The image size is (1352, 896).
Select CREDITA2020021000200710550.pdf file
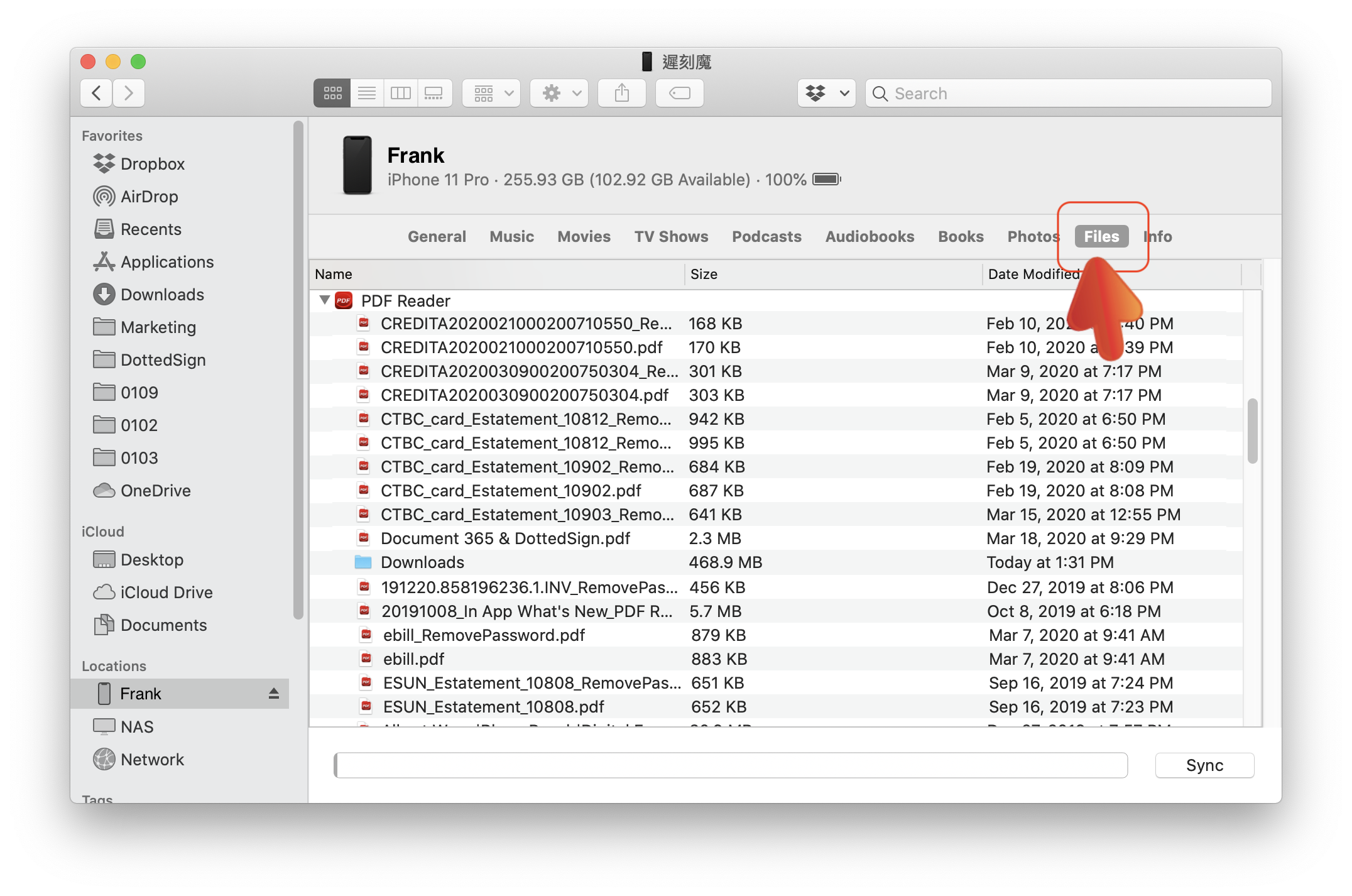[776, 347]
